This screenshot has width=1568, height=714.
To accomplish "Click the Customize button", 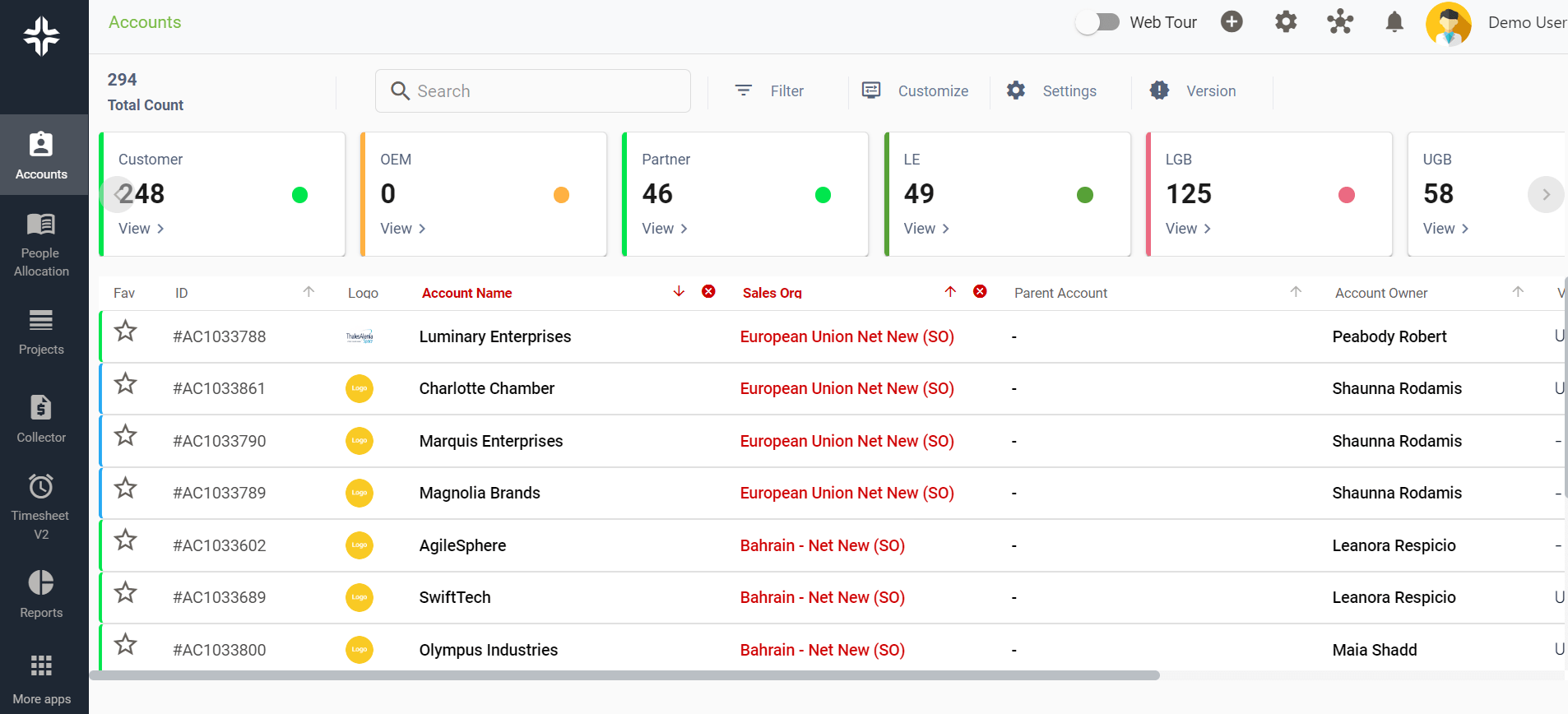I will point(915,91).
